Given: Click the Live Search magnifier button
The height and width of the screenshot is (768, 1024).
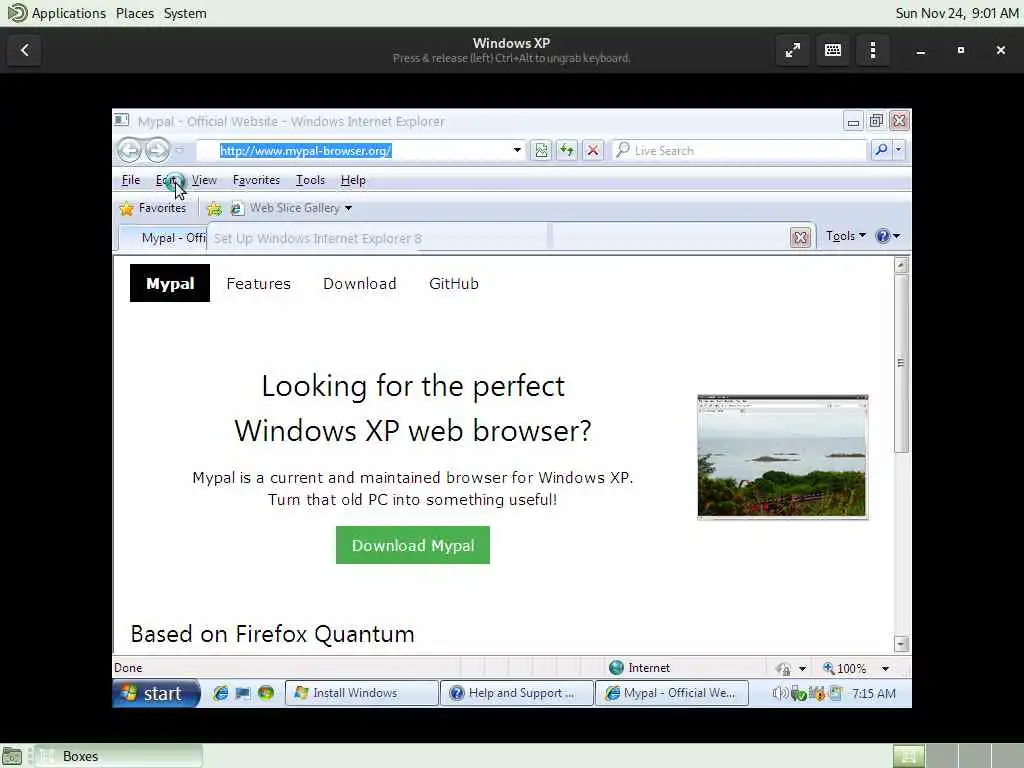Looking at the screenshot, I should 880,150.
